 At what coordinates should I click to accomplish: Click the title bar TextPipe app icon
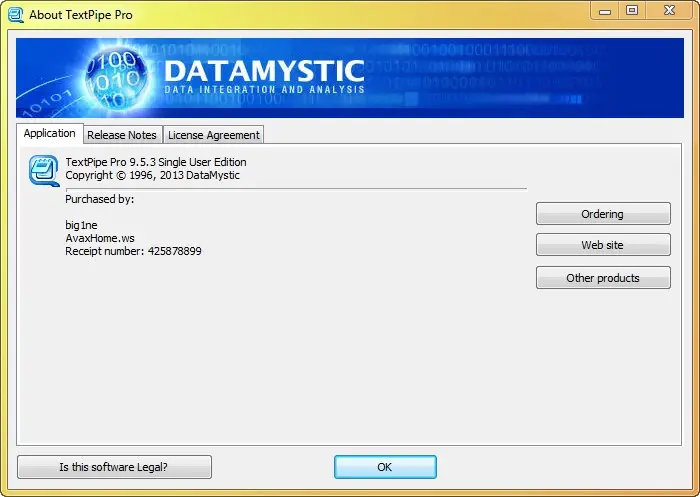16,15
